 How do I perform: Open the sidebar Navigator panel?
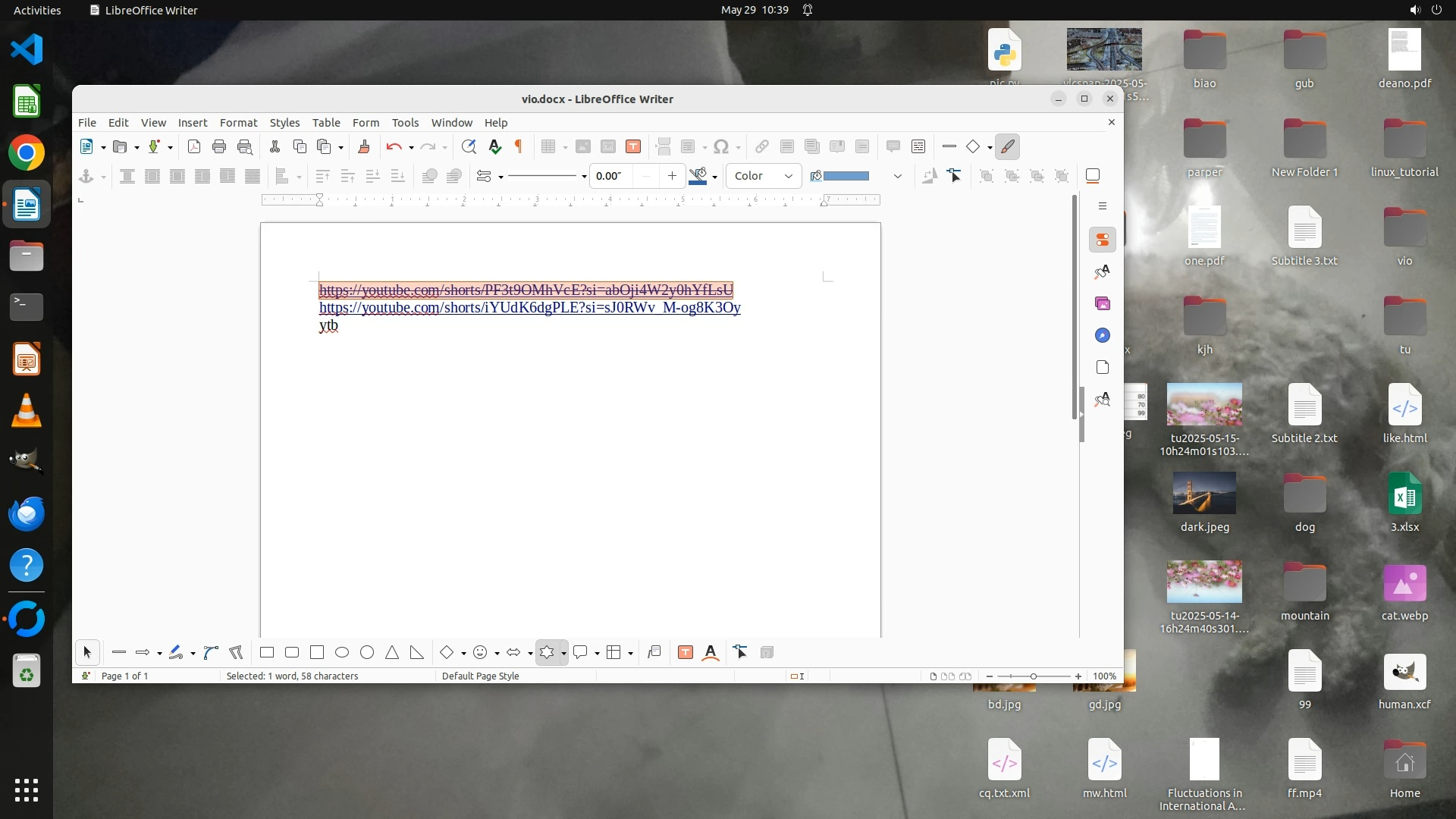(1103, 335)
